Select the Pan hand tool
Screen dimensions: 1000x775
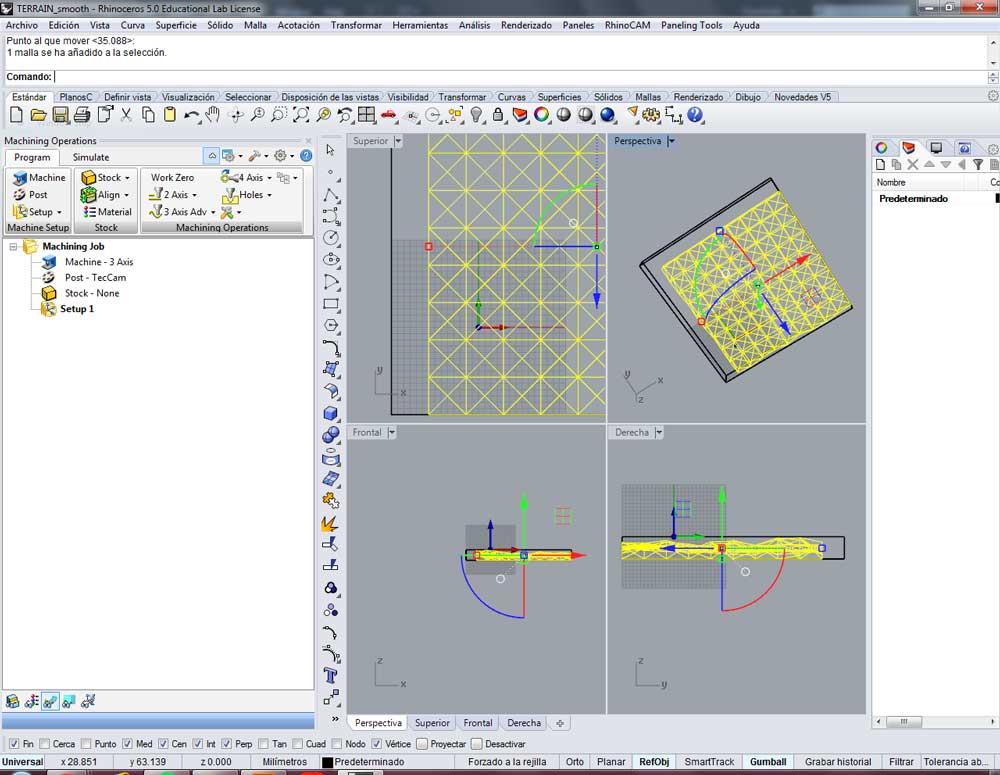point(212,115)
